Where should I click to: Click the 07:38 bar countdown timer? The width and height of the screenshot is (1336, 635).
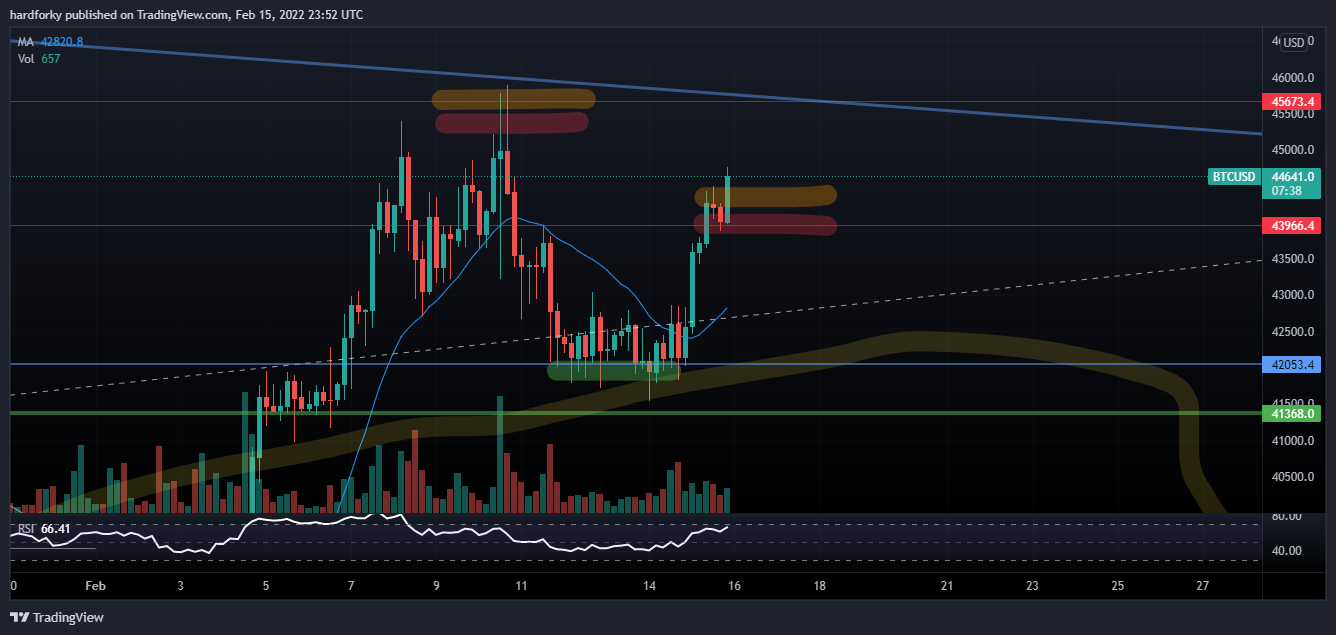tap(1285, 189)
